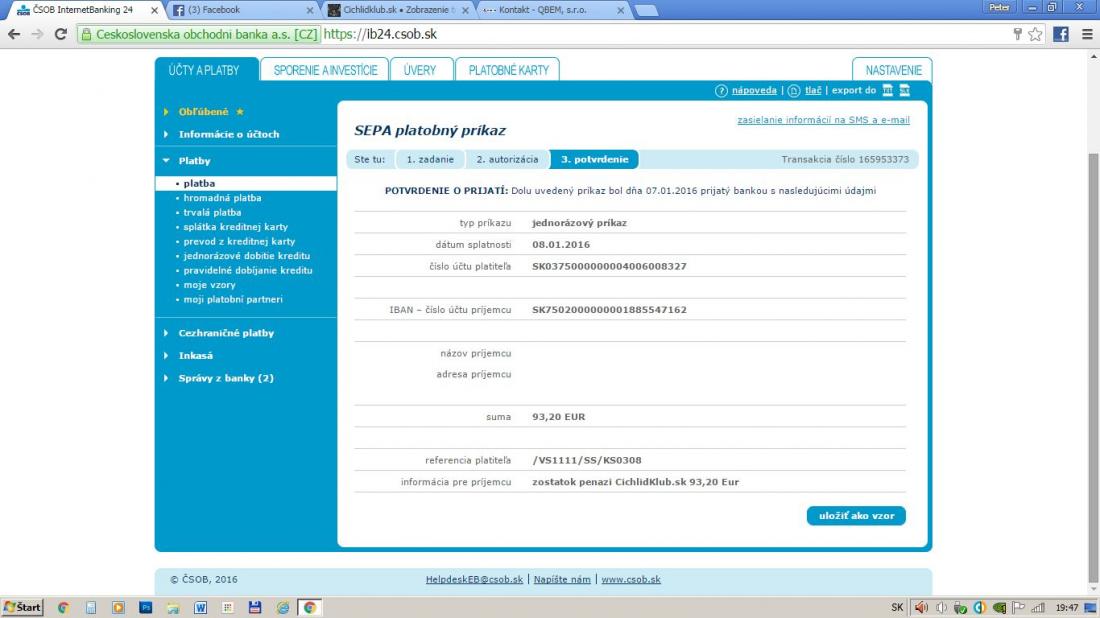The image size is (1100, 618).
Task: Open zasielanie informácií na SMS a e-mail link
Action: click(823, 120)
